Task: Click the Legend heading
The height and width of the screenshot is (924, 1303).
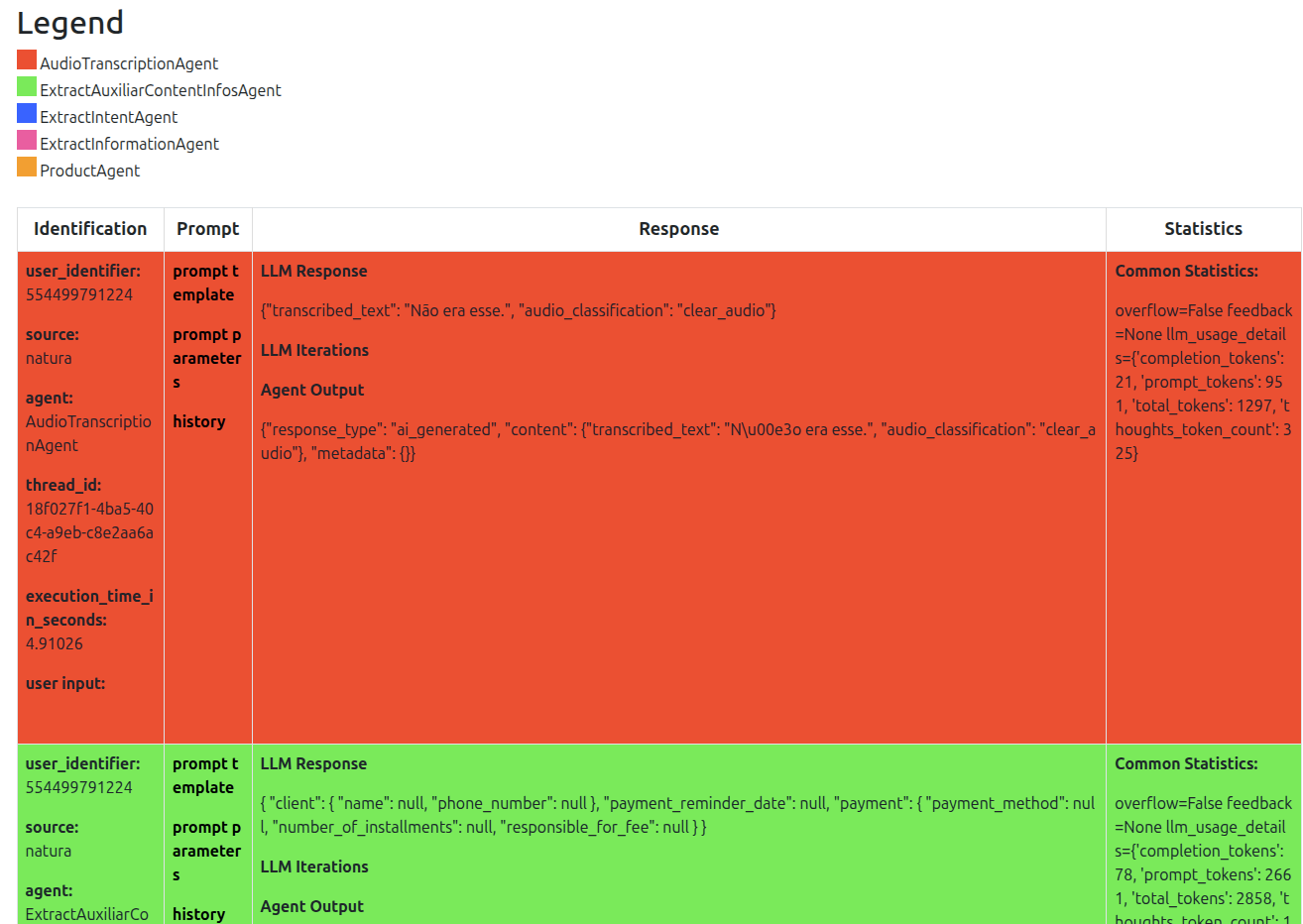Action: pos(70,23)
